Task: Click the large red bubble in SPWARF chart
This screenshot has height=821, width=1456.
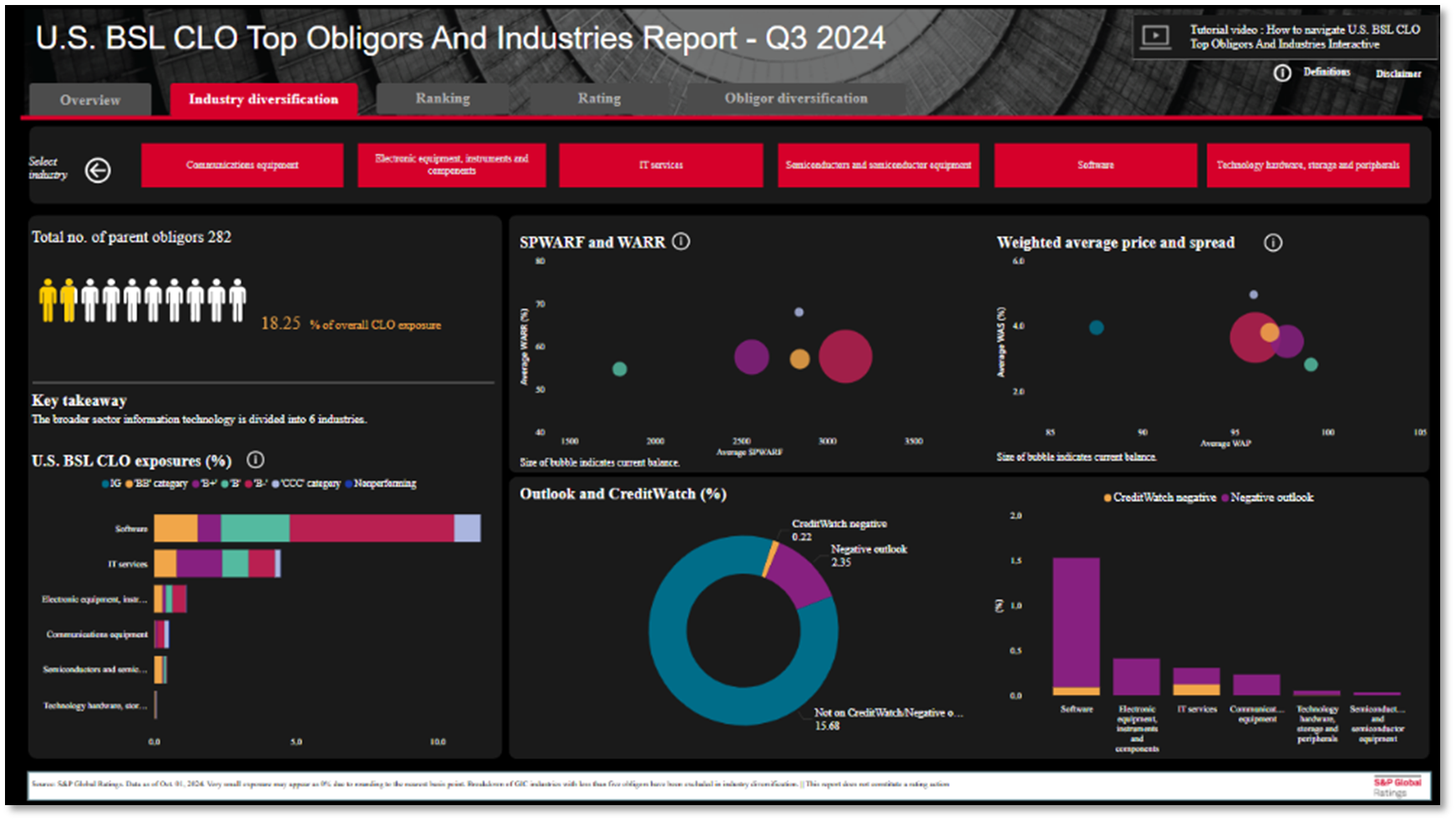Action: [x=845, y=357]
